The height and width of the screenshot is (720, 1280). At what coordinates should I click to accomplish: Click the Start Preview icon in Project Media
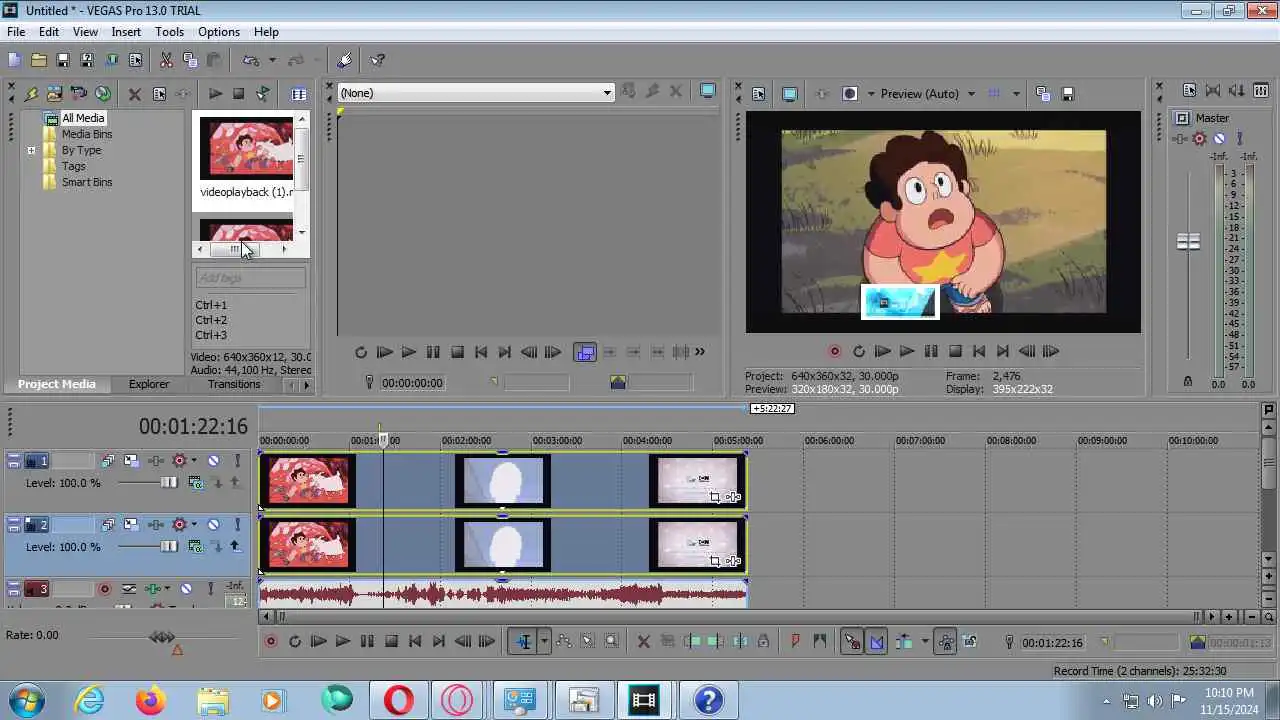[215, 94]
